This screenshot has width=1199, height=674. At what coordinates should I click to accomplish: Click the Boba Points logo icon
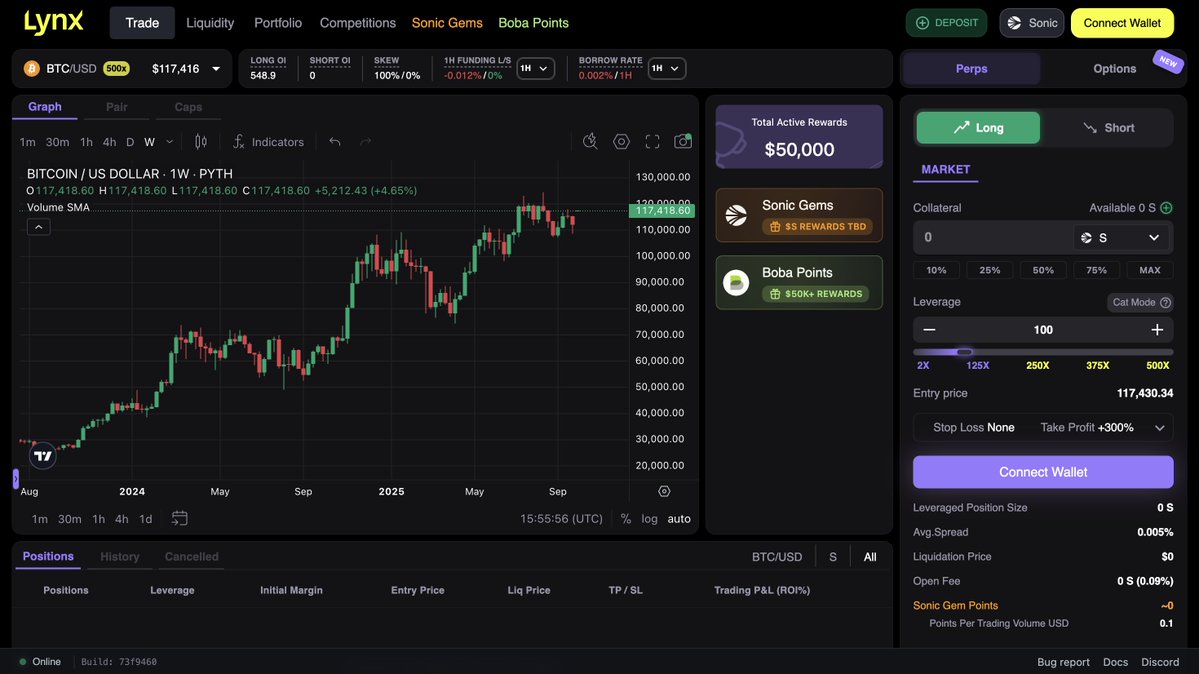point(736,283)
